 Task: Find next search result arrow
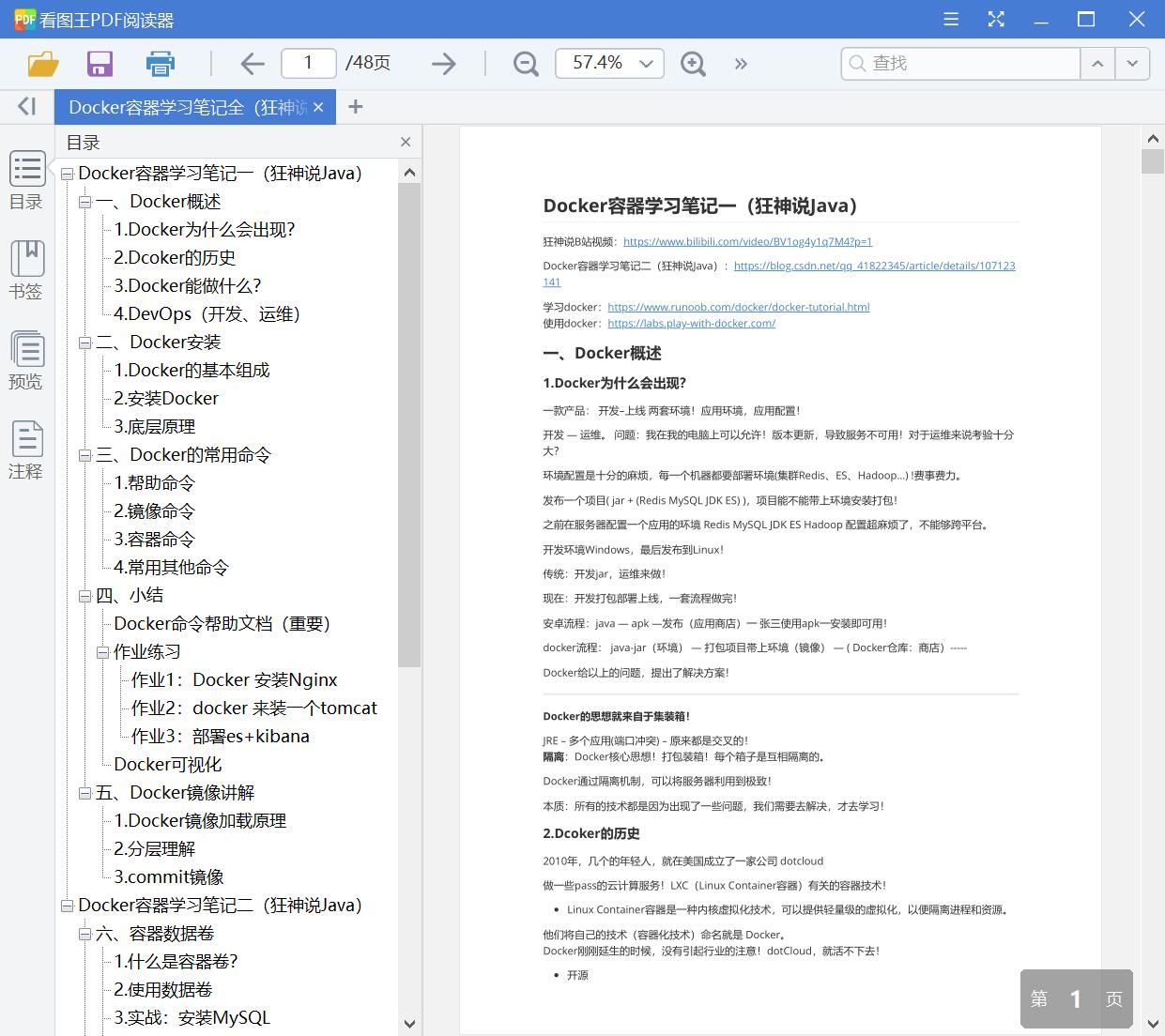[x=1132, y=64]
